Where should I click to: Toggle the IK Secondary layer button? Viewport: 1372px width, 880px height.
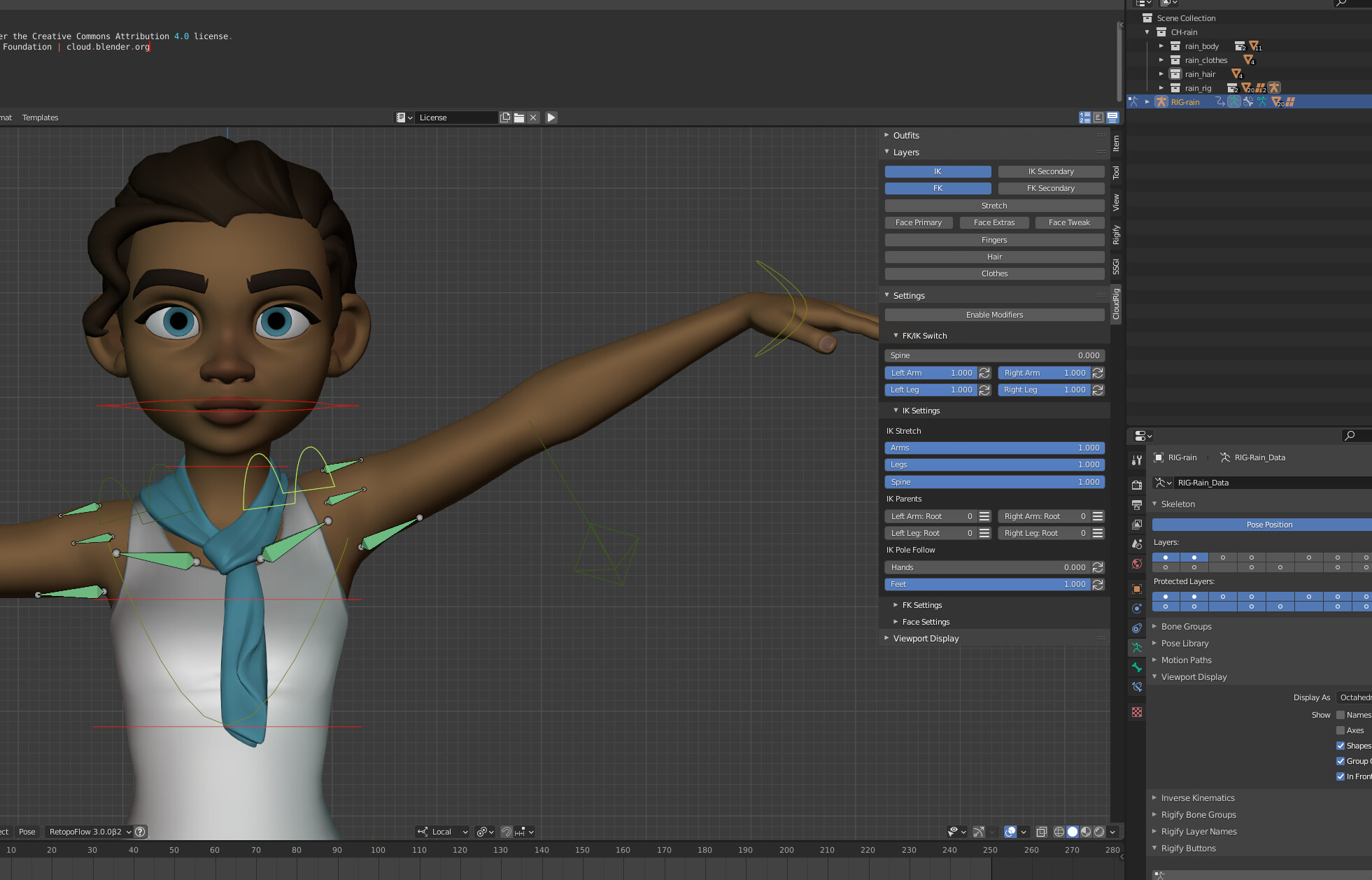coord(1051,171)
